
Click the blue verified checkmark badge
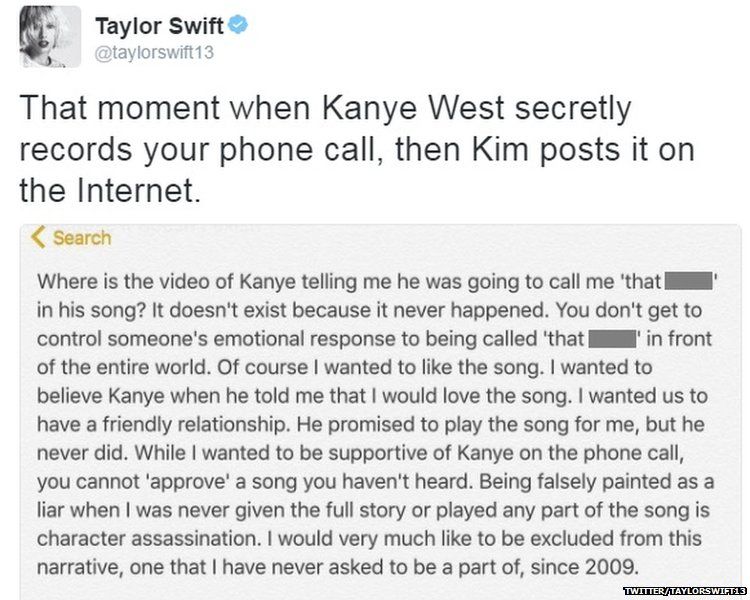238,25
